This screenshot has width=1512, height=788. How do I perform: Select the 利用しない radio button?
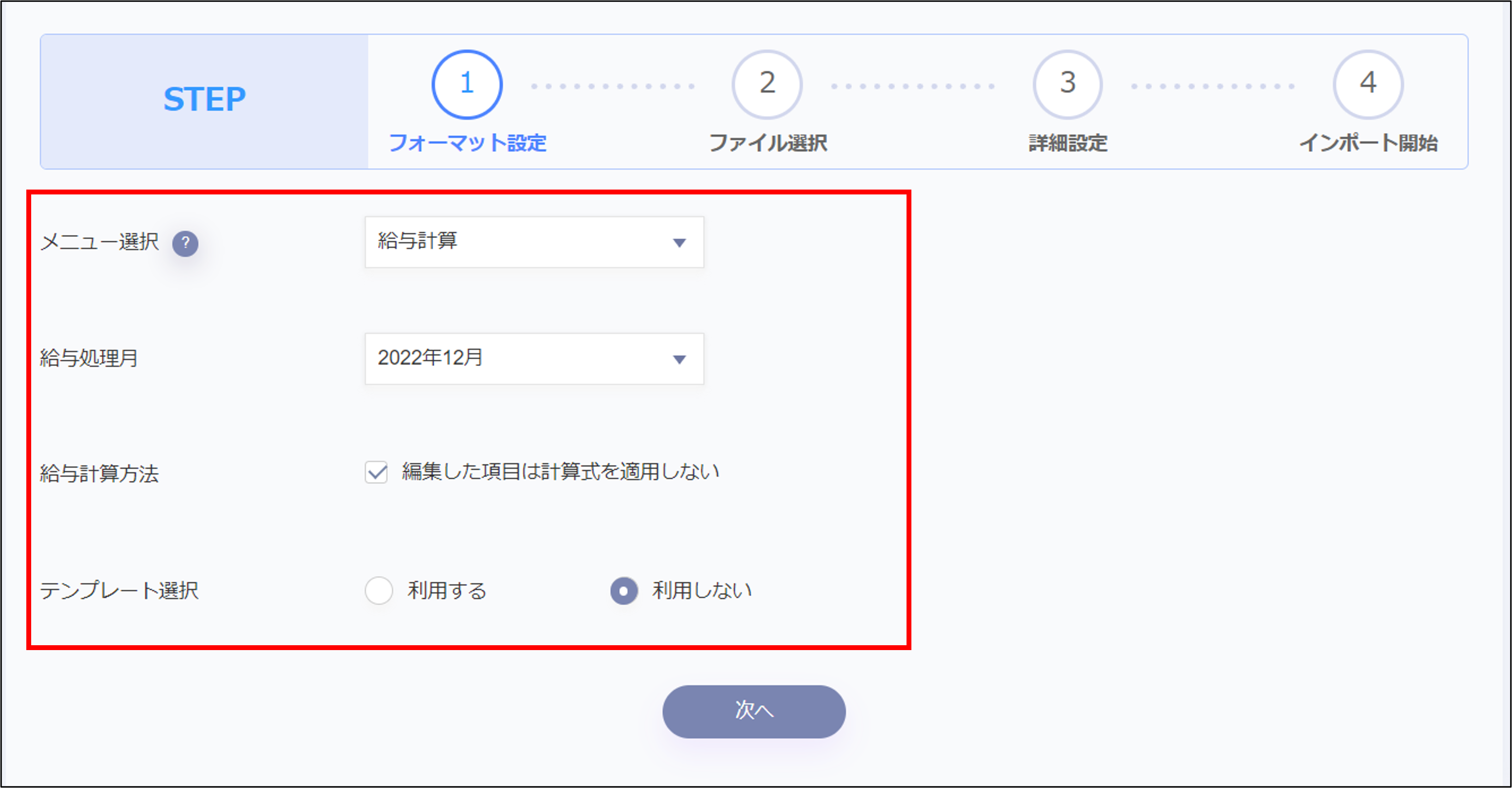coord(624,590)
